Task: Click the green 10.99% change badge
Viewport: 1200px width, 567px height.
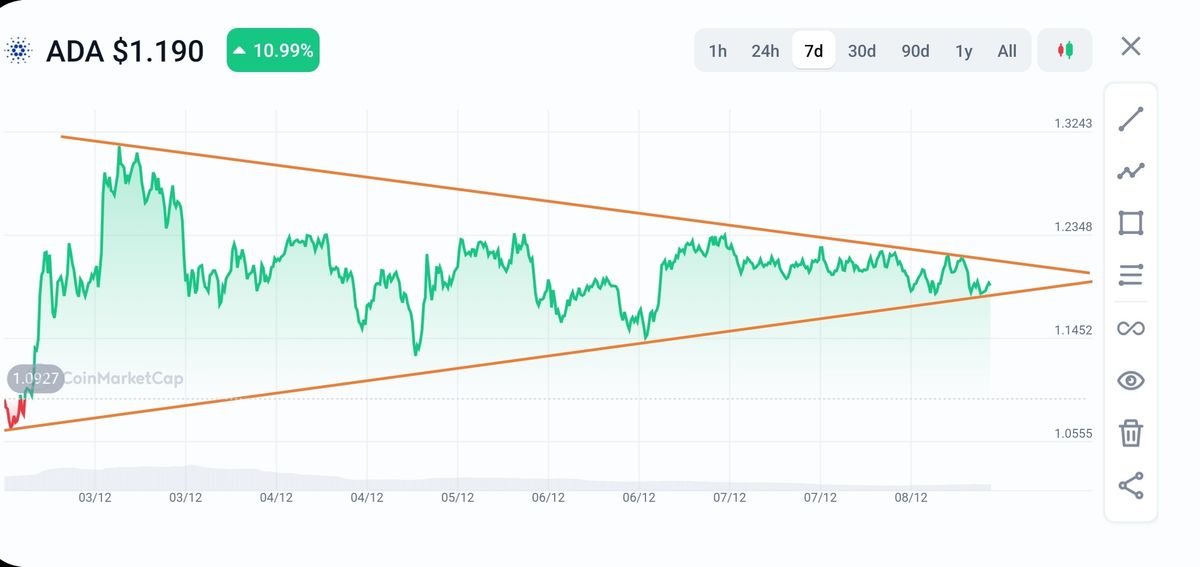Action: pyautogui.click(x=273, y=50)
